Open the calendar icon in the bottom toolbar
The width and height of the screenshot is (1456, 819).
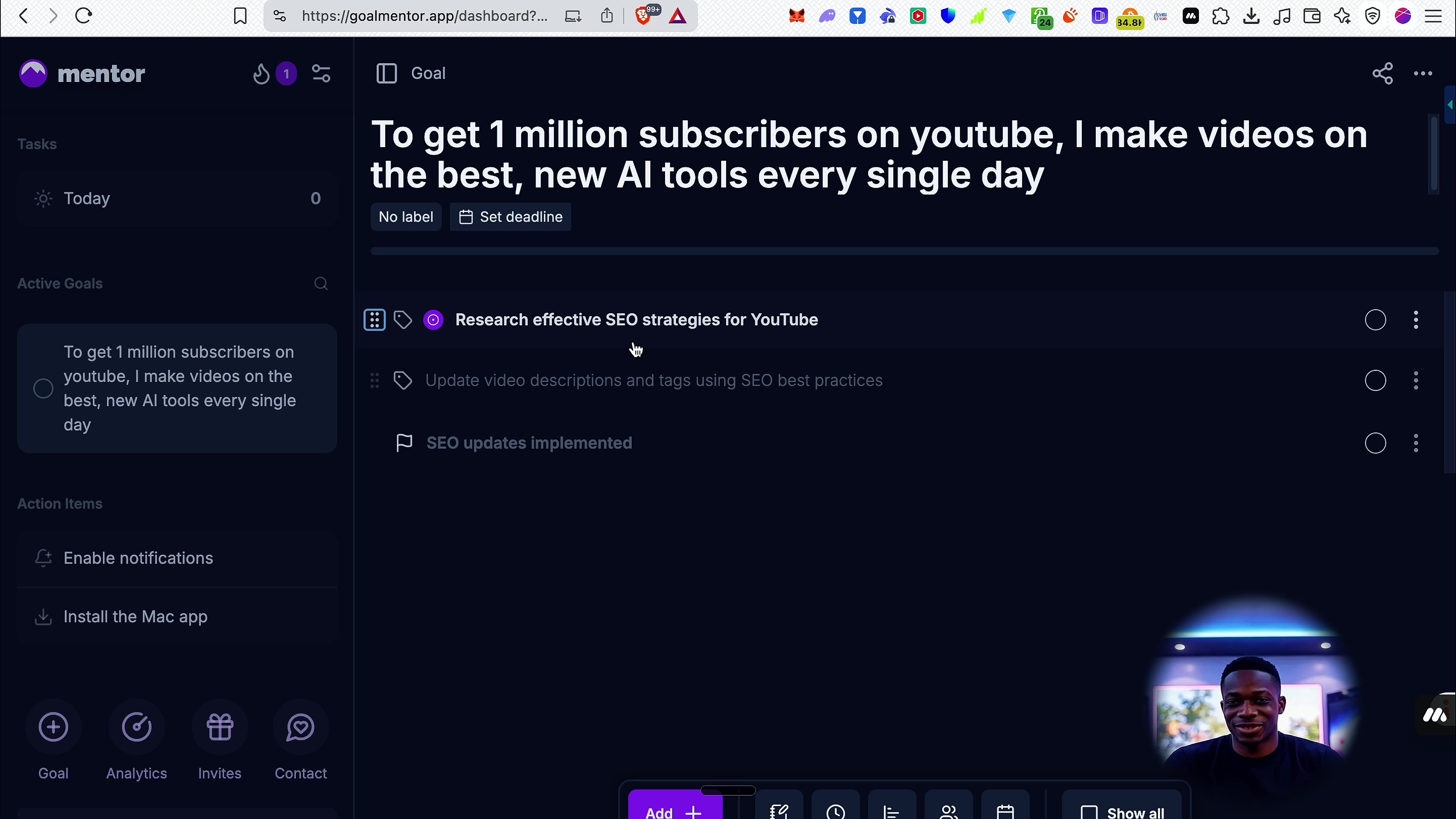(x=1006, y=812)
